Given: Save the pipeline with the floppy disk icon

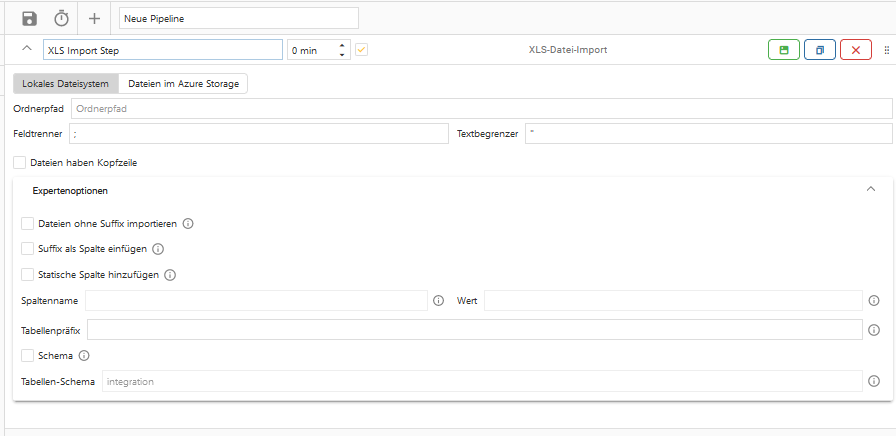Looking at the screenshot, I should 29,18.
